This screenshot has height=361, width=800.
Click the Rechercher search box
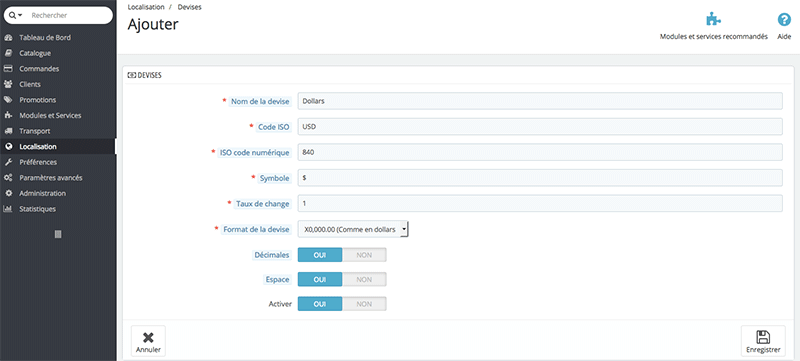click(x=58, y=15)
